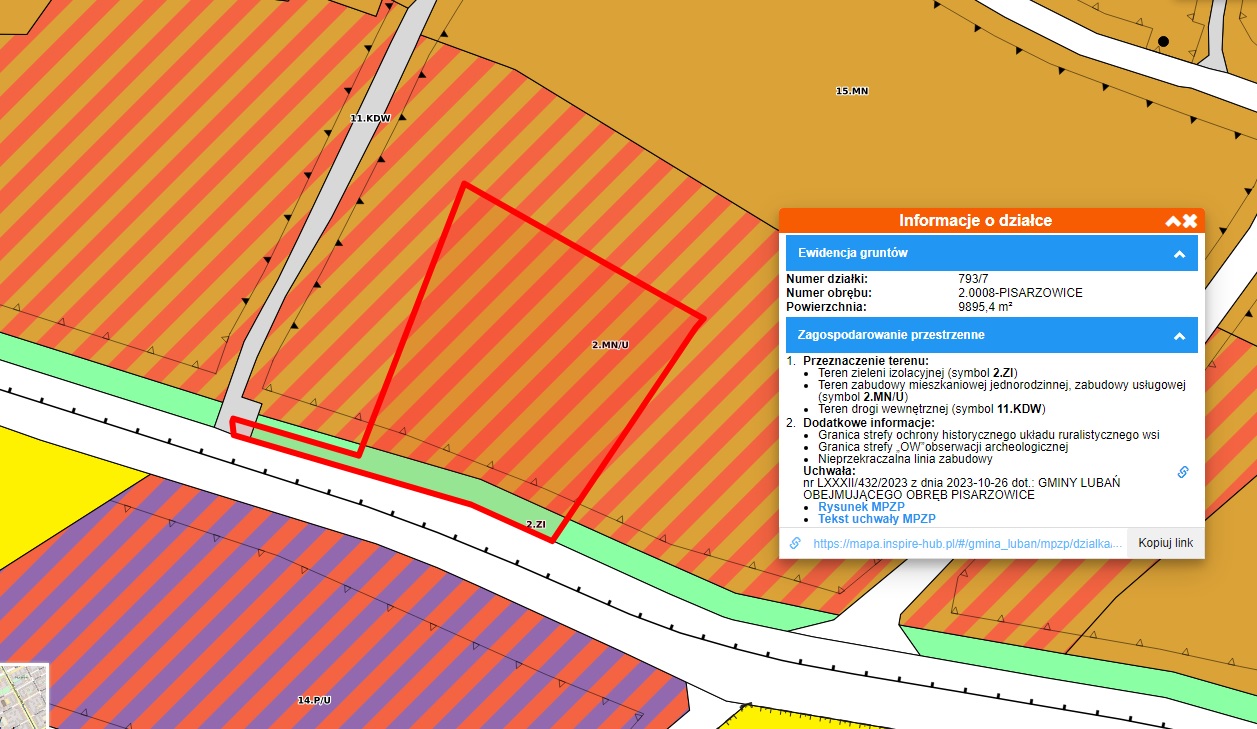This screenshot has width=1257, height=729.
Task: Click the chain-link icon beside Uchwała
Action: coord(1183,472)
